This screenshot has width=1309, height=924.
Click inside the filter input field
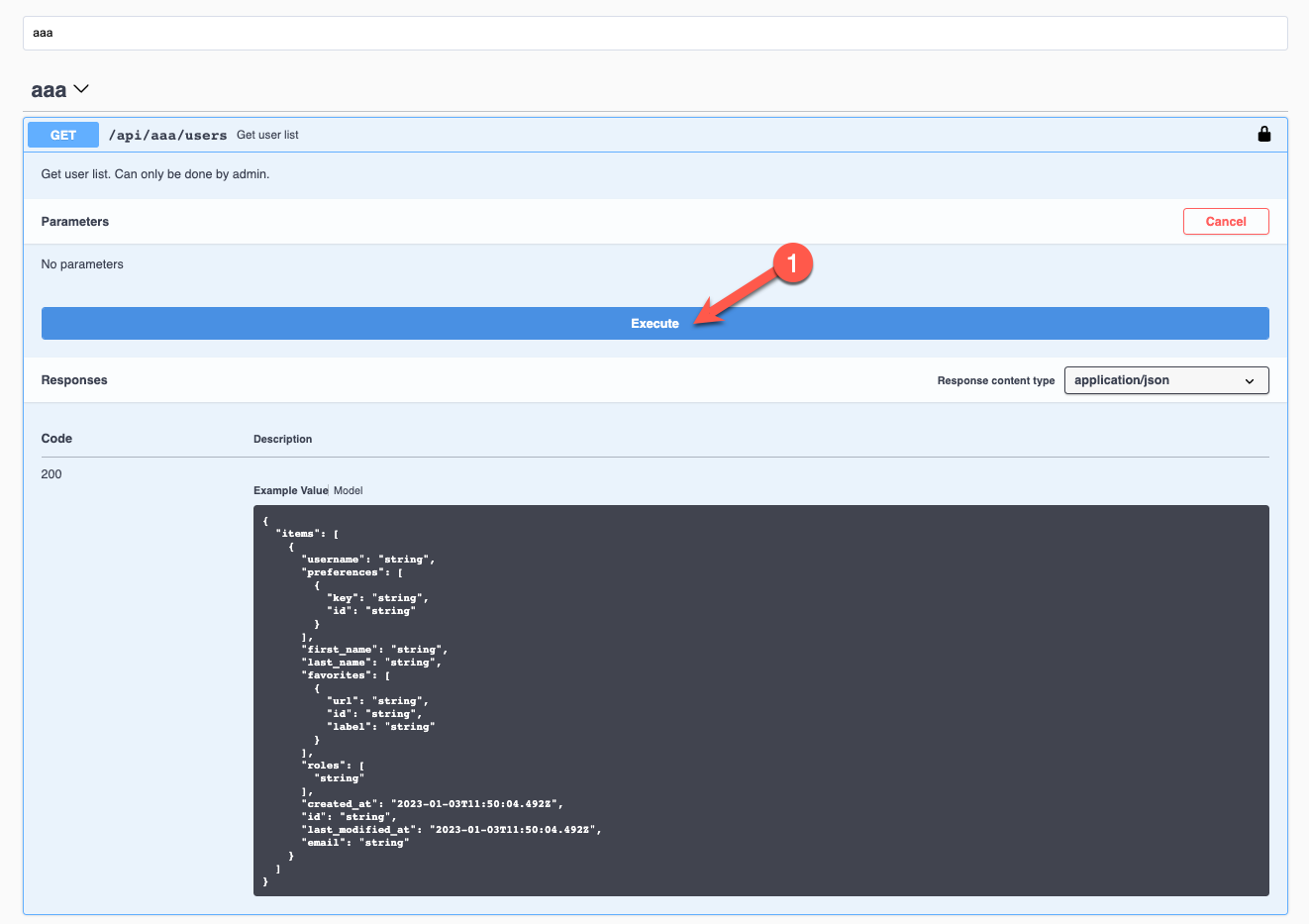tap(396, 33)
